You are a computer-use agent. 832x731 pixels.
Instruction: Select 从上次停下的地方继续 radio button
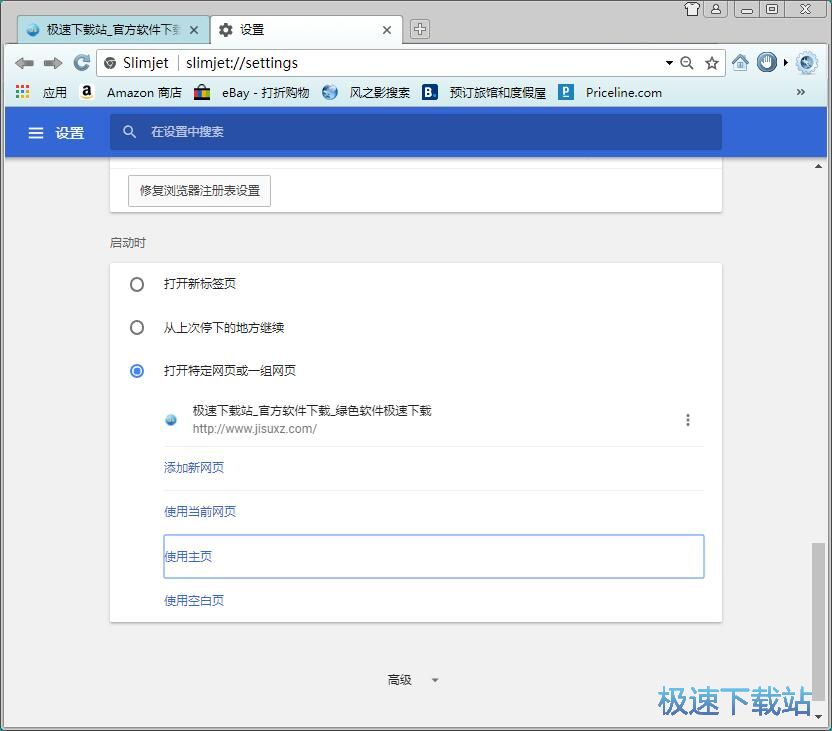[137, 327]
